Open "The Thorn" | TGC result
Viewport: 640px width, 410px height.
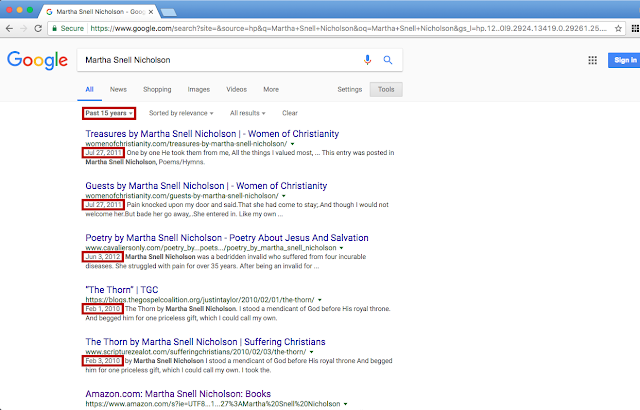pyautogui.click(x=122, y=290)
